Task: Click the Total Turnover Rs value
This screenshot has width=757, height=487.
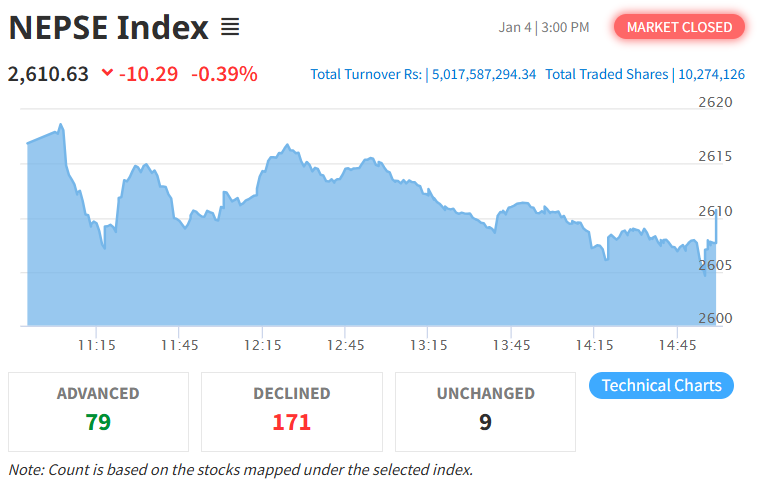Action: pyautogui.click(x=484, y=74)
